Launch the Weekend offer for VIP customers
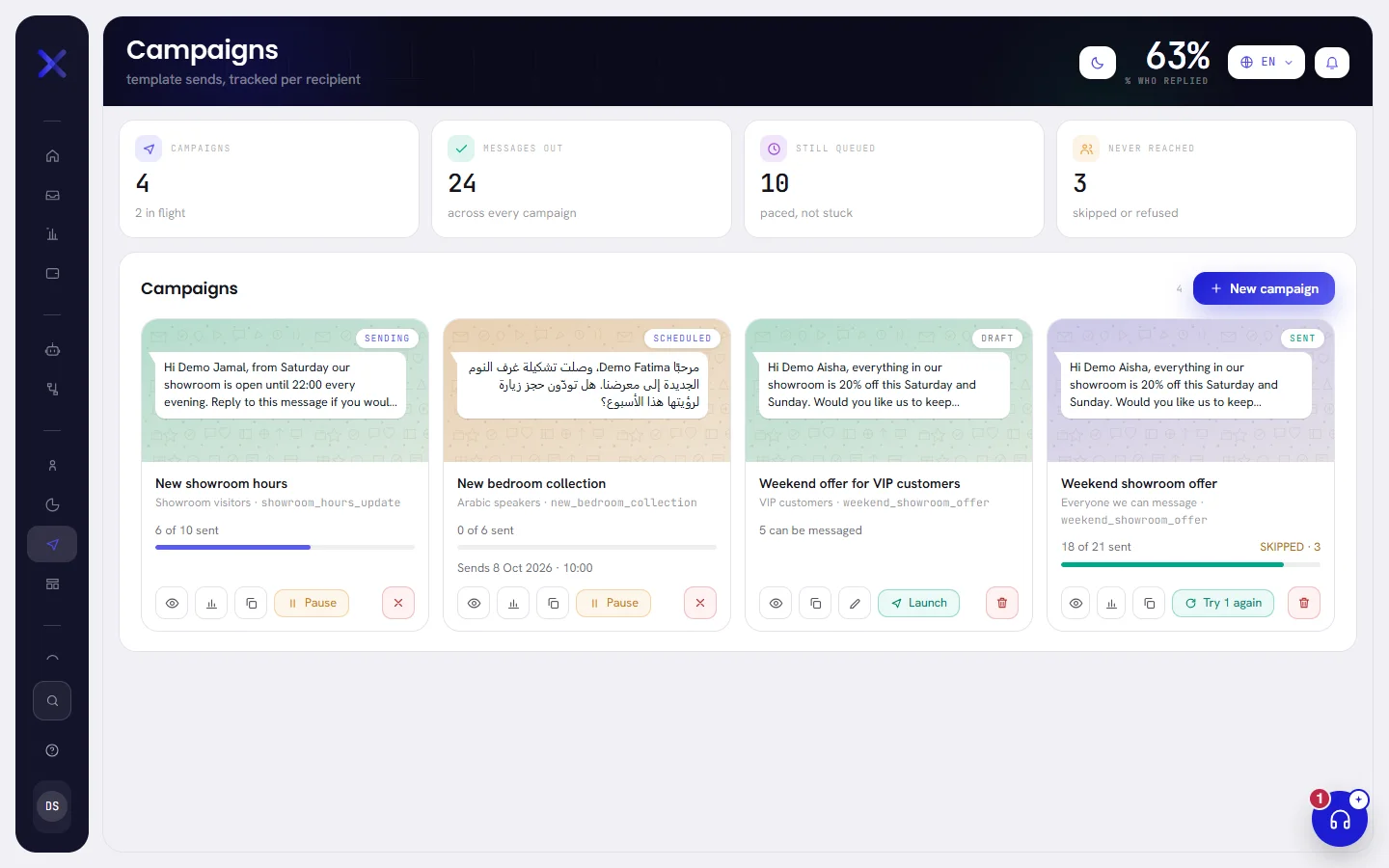The width and height of the screenshot is (1389, 868). (x=918, y=604)
